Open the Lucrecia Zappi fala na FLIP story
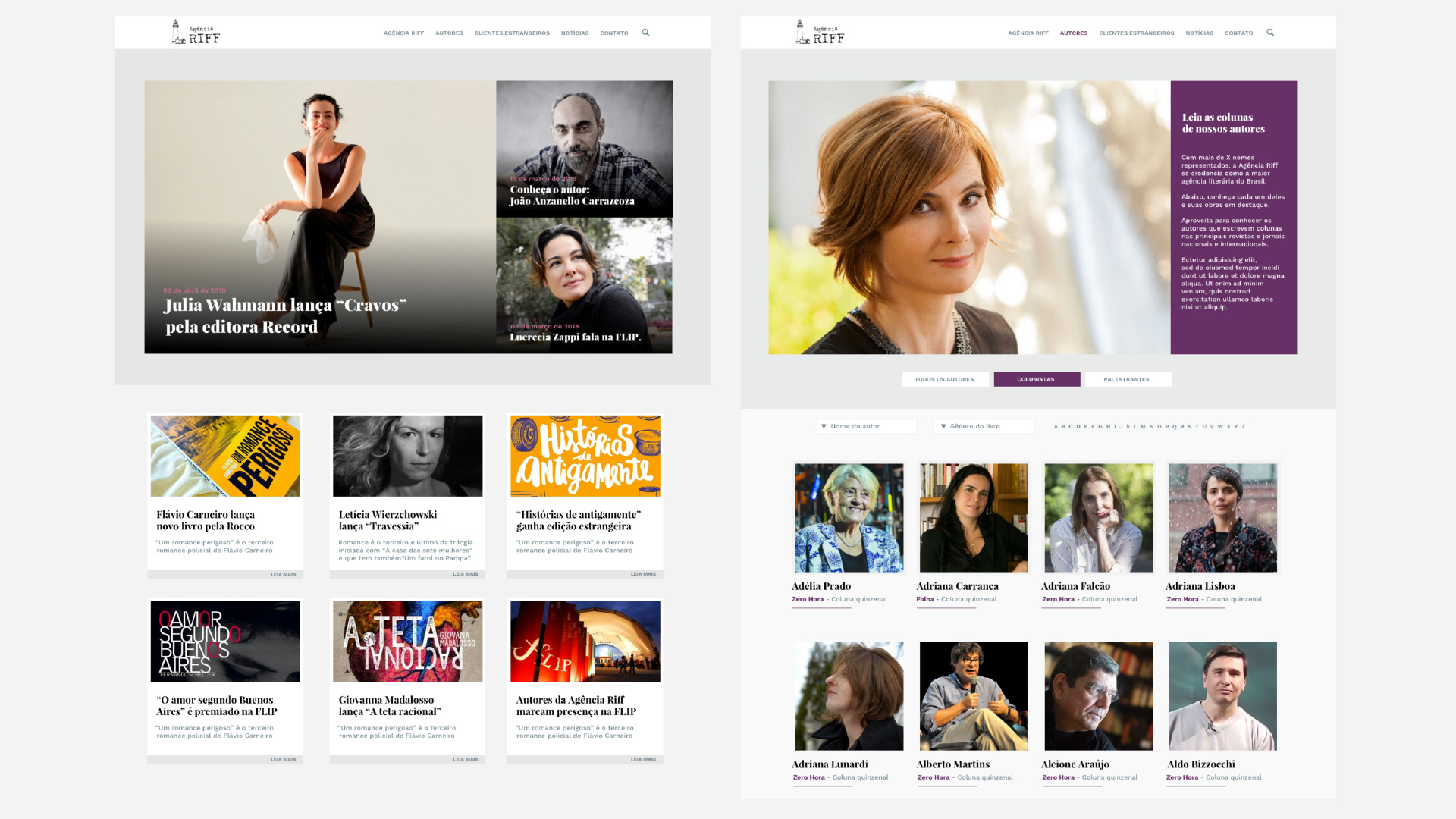Viewport: 1456px width, 819px height. (575, 337)
